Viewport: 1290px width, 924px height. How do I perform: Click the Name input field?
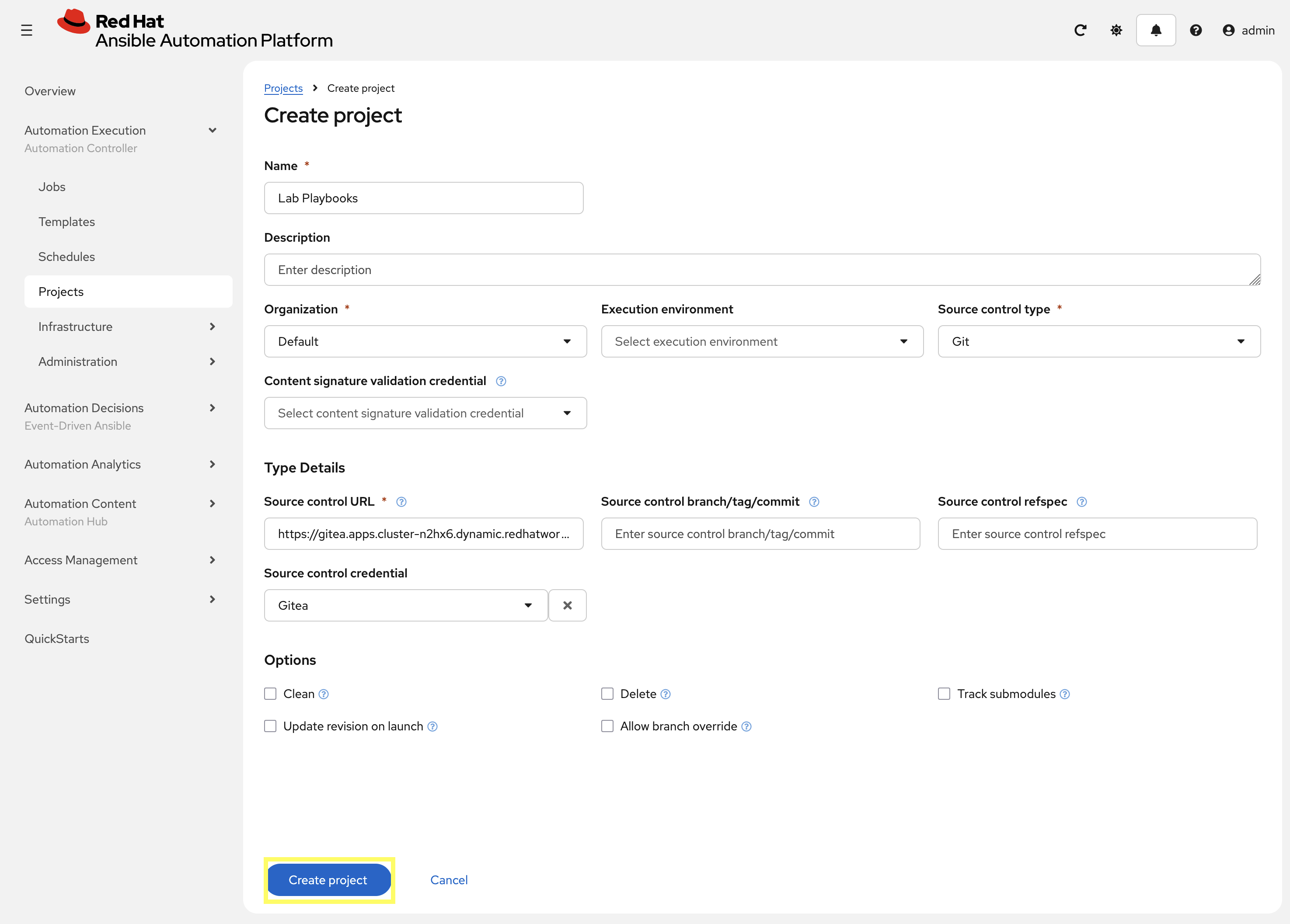pos(423,198)
